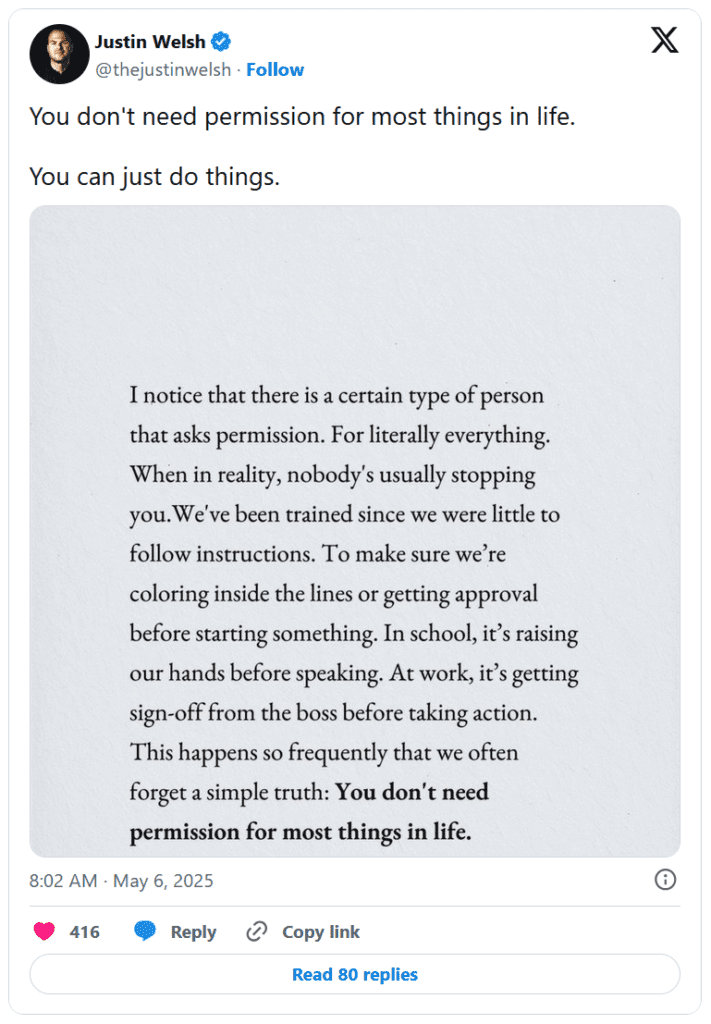Viewport: 711px width, 1024px height.
Task: Click the blue verified badge
Action: pos(221,42)
